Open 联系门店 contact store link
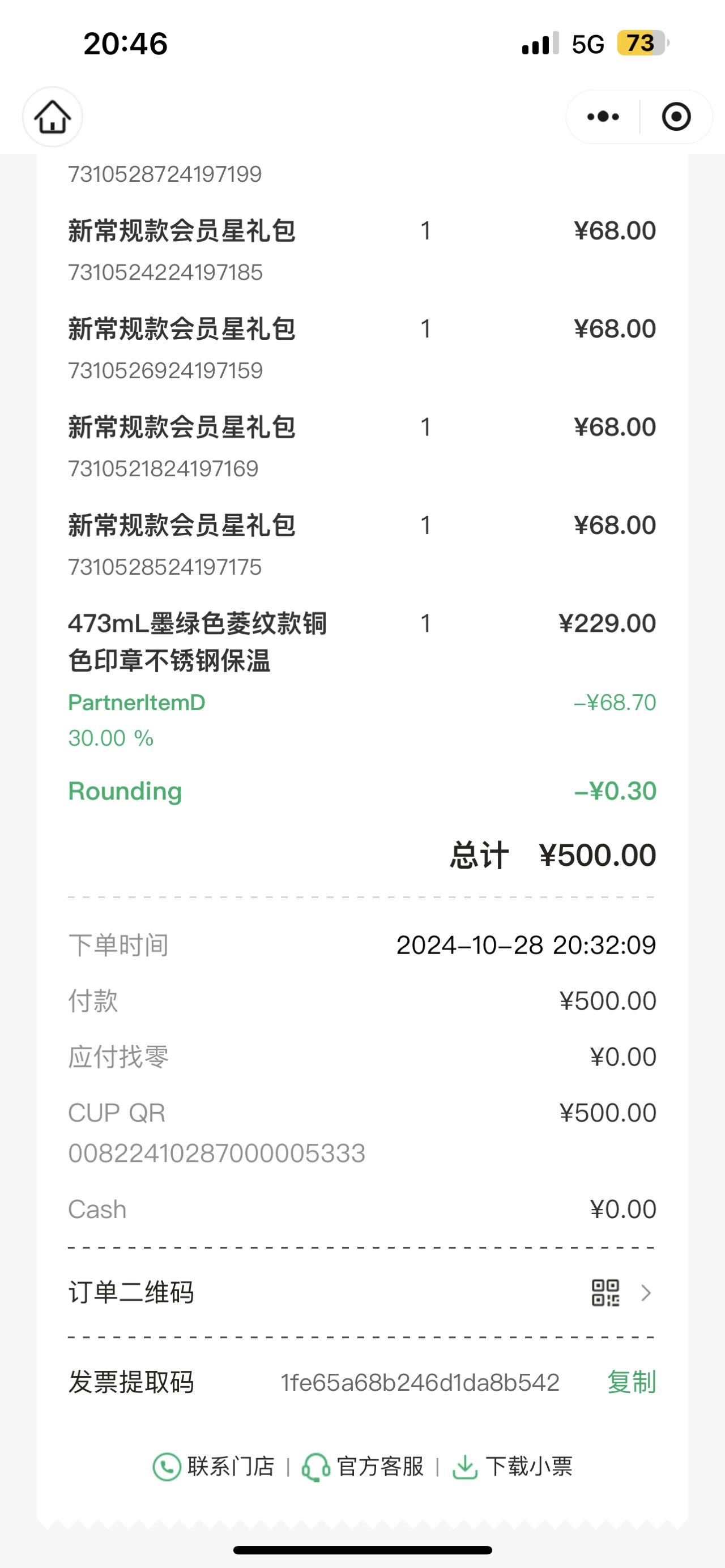The height and width of the screenshot is (1568, 725). tap(231, 1466)
